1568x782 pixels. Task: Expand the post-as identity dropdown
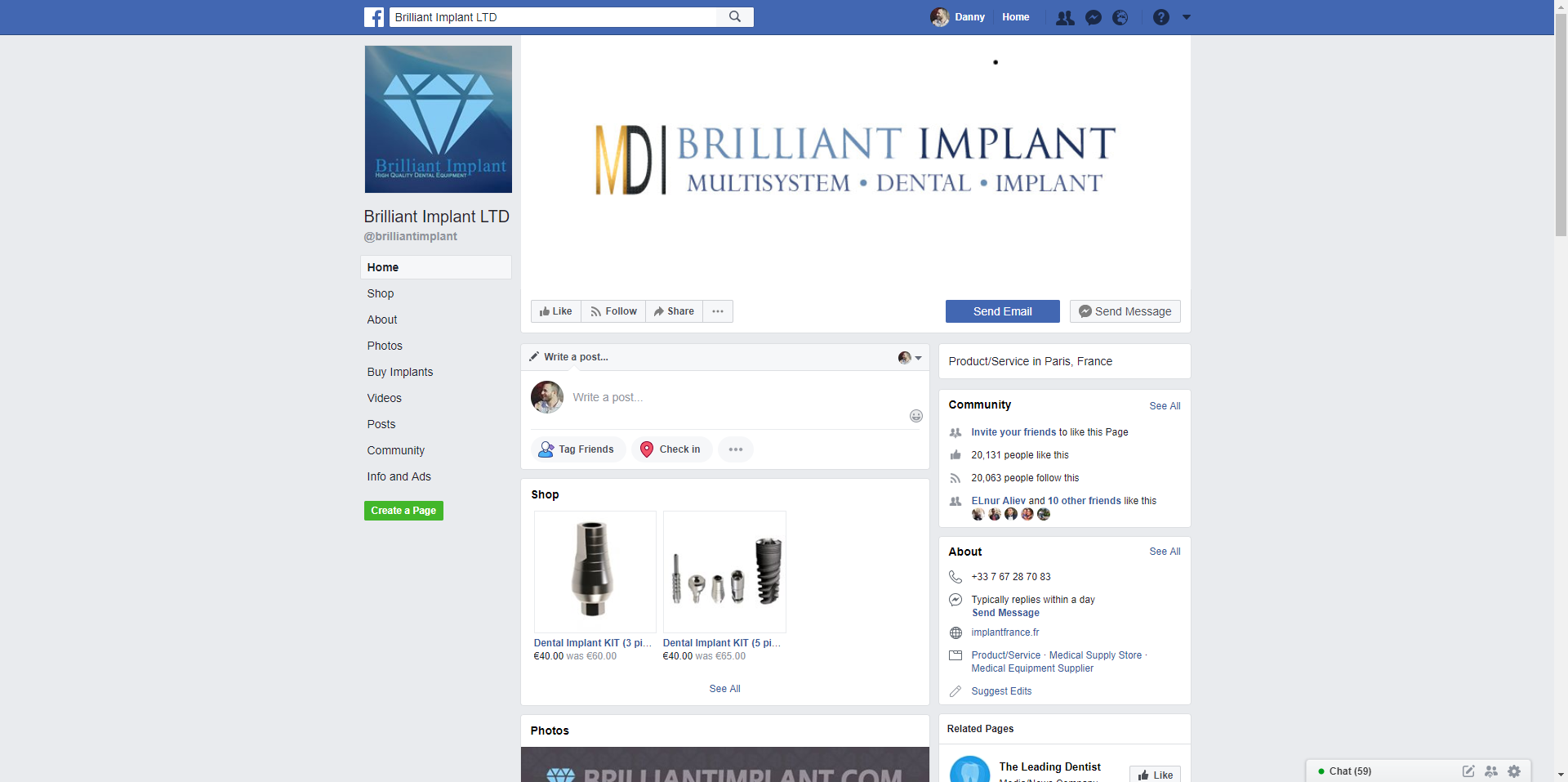coord(910,357)
